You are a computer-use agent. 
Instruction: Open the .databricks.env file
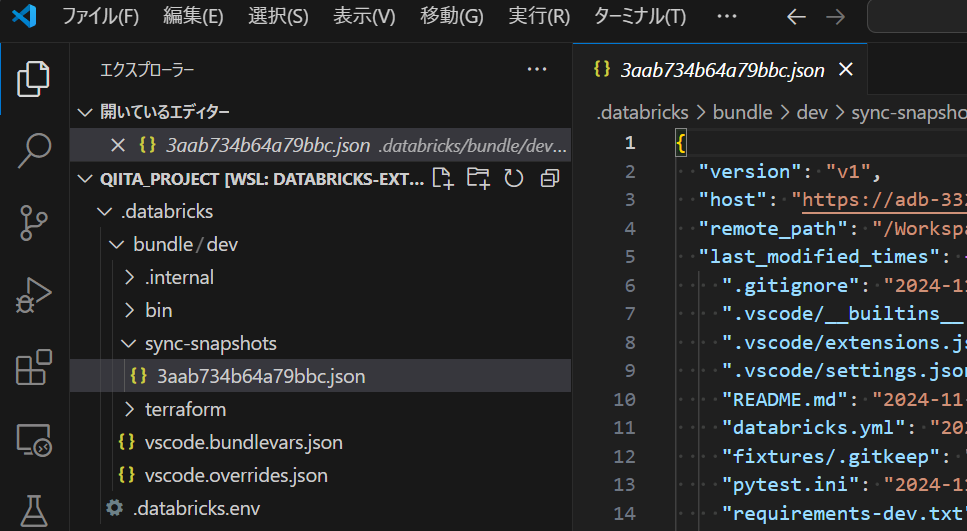click(196, 508)
